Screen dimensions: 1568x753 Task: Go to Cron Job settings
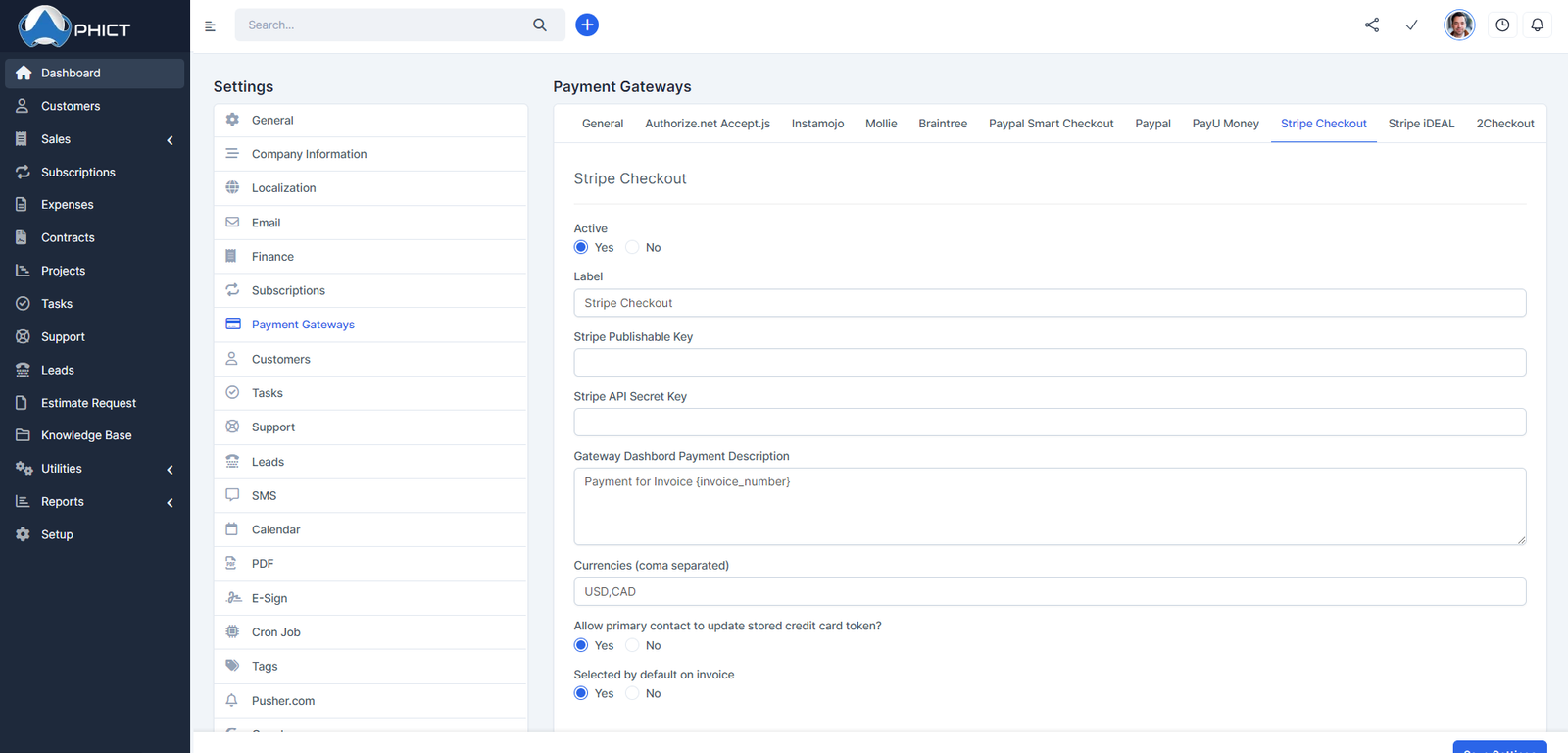point(370,632)
